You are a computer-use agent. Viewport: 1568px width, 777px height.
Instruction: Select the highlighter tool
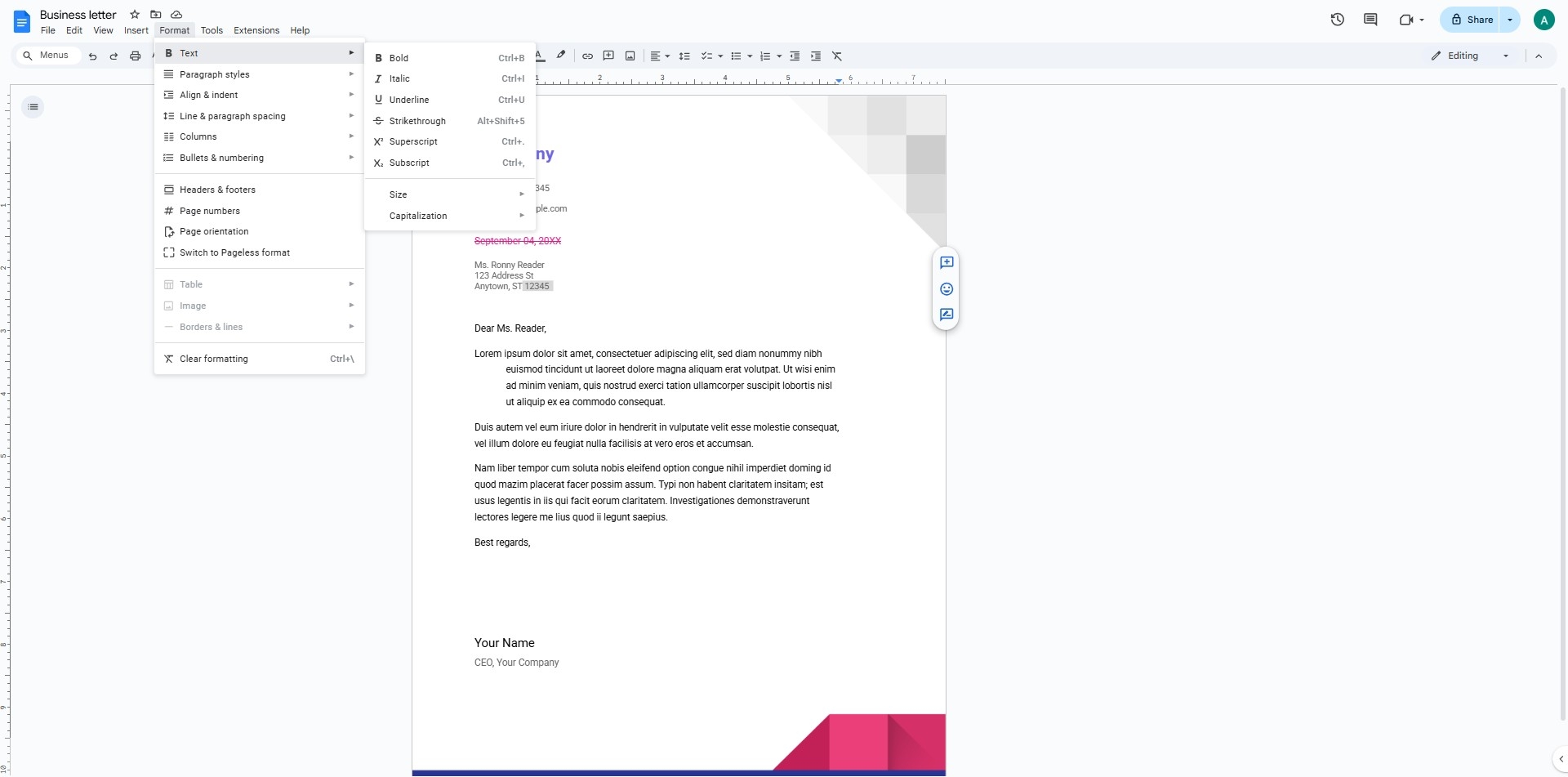point(560,56)
